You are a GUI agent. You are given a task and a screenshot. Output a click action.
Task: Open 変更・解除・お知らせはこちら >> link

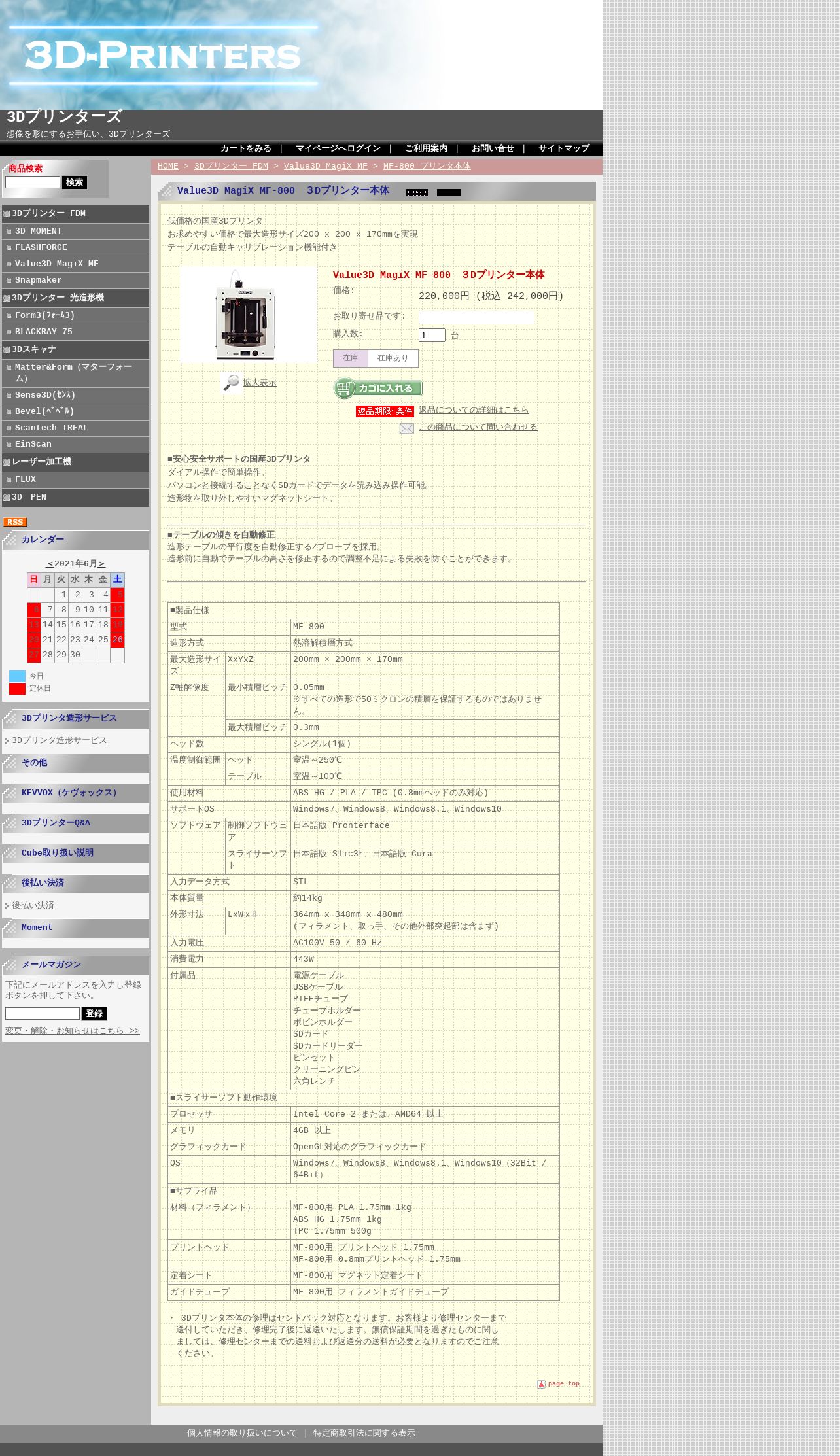[73, 1031]
